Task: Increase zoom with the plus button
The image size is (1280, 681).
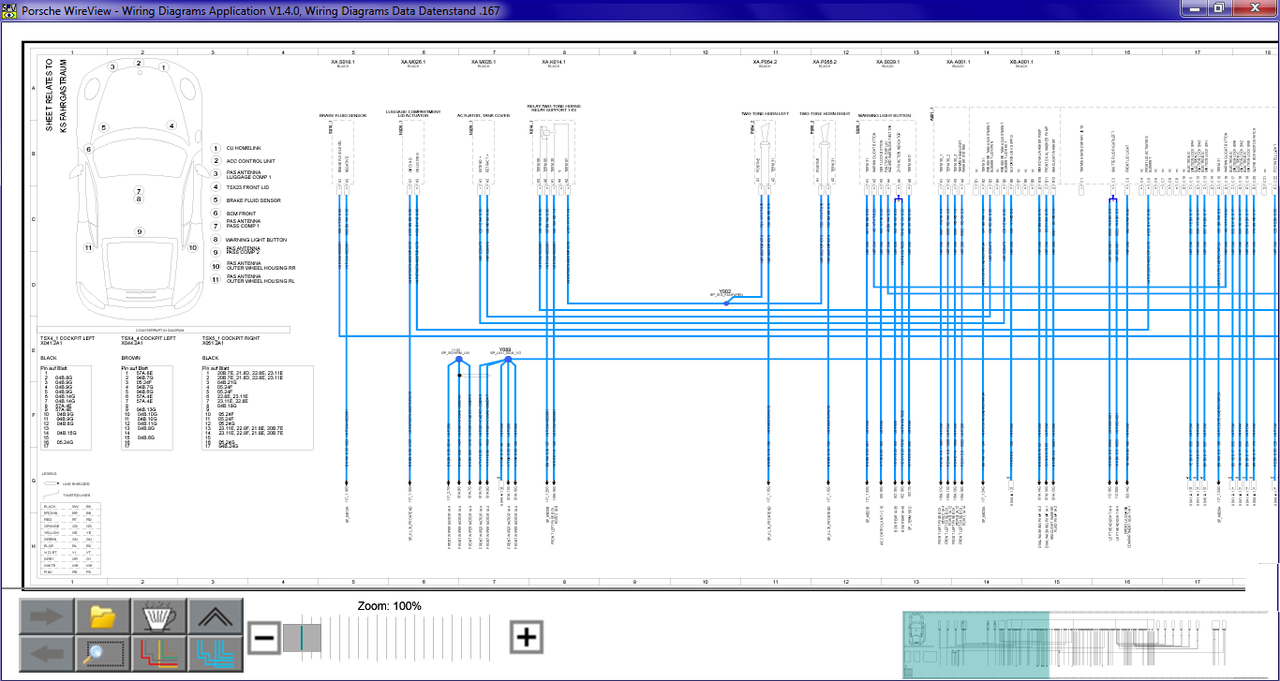Action: (x=527, y=637)
